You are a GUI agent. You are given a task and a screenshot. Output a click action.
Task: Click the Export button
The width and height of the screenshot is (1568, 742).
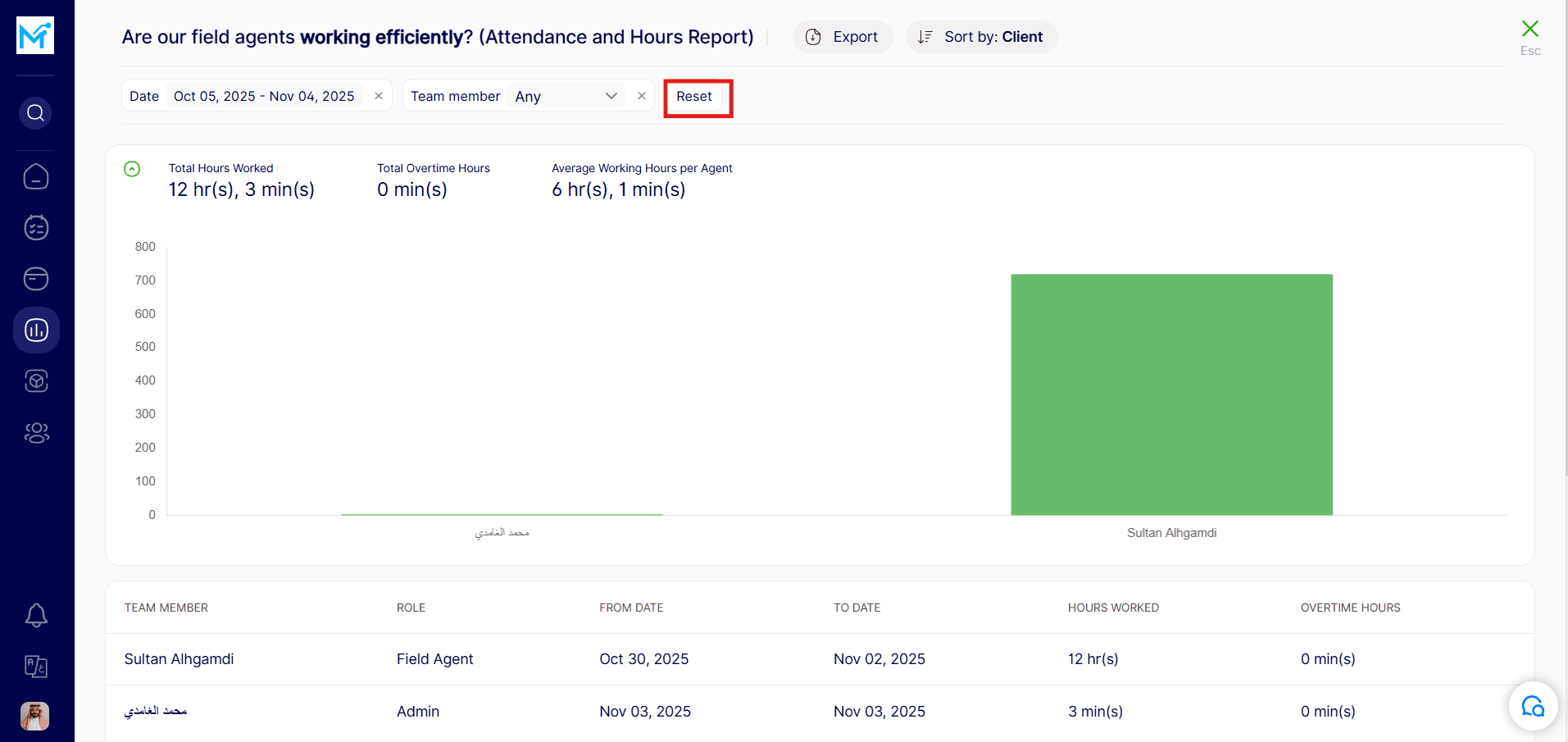pyautogui.click(x=842, y=37)
